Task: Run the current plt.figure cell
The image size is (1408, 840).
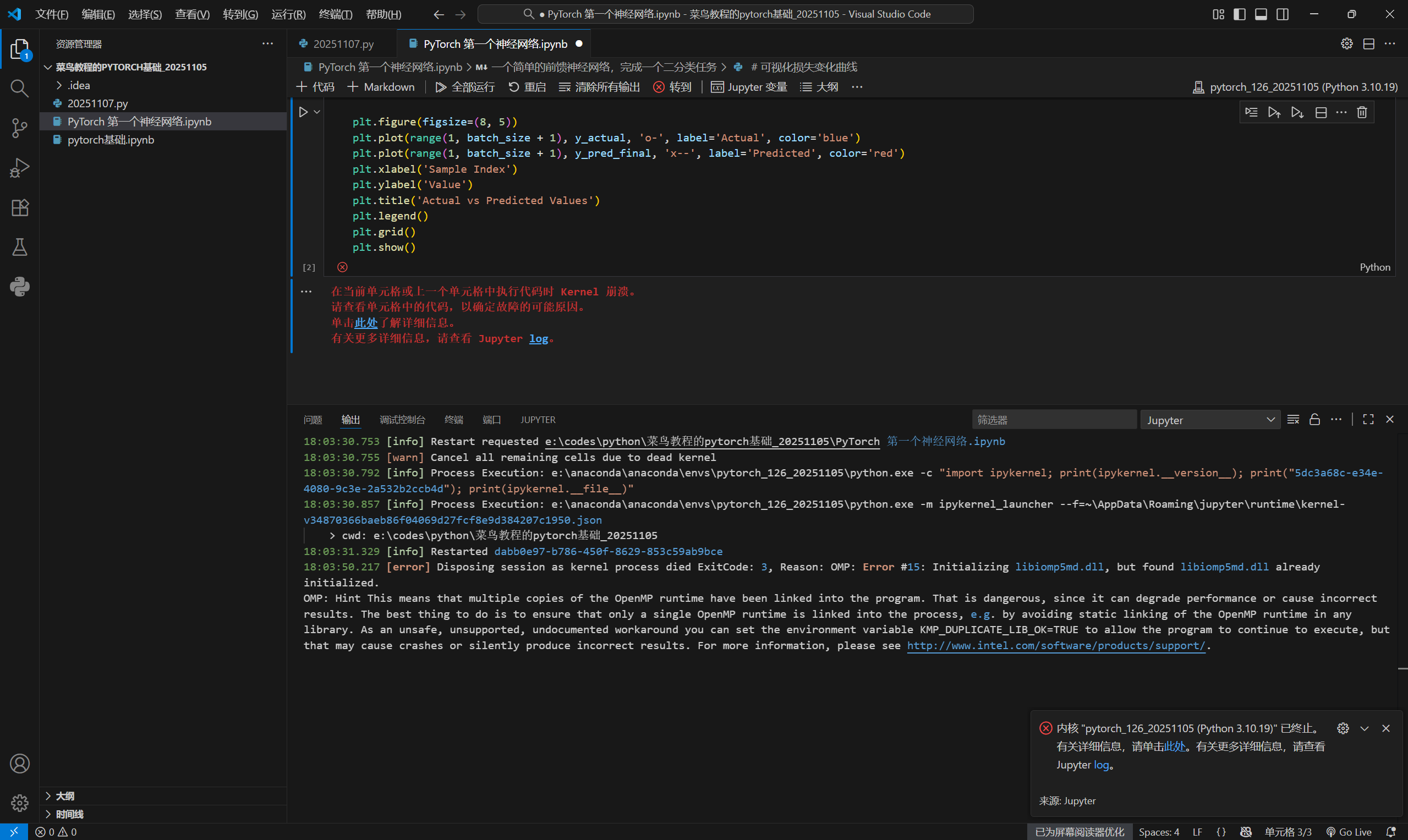Action: [x=304, y=112]
